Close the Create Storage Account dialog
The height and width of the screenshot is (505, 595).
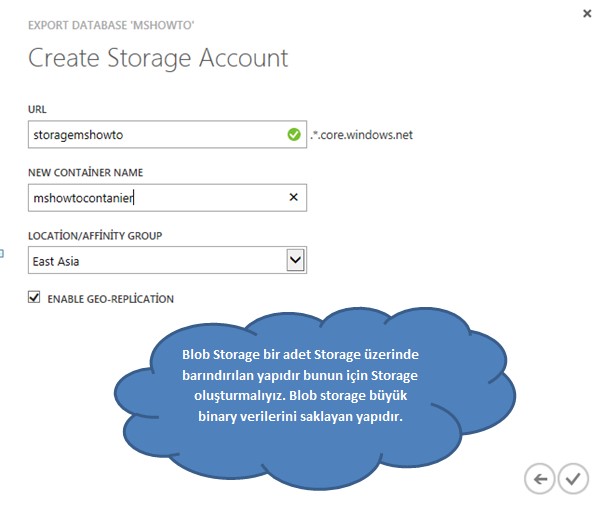587,14
